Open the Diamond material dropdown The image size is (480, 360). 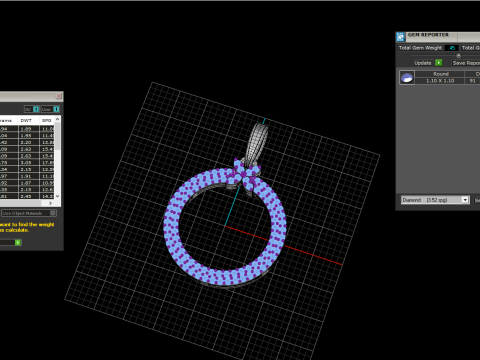[x=435, y=200]
